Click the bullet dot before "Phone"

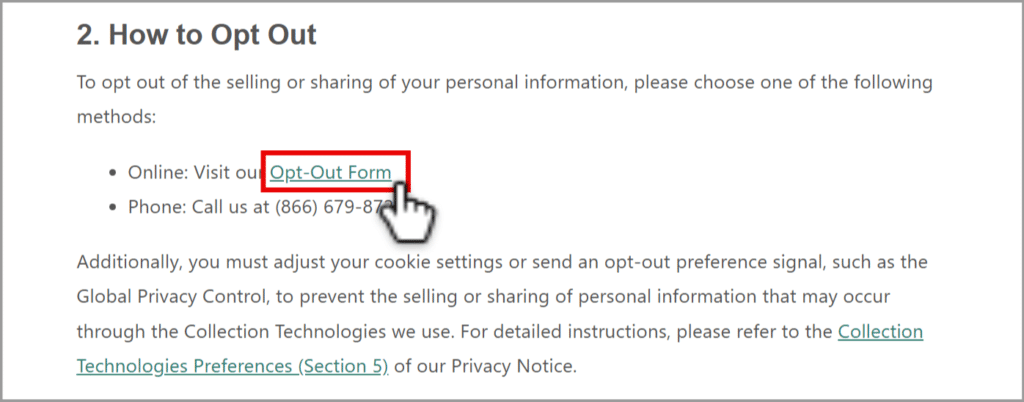(114, 208)
